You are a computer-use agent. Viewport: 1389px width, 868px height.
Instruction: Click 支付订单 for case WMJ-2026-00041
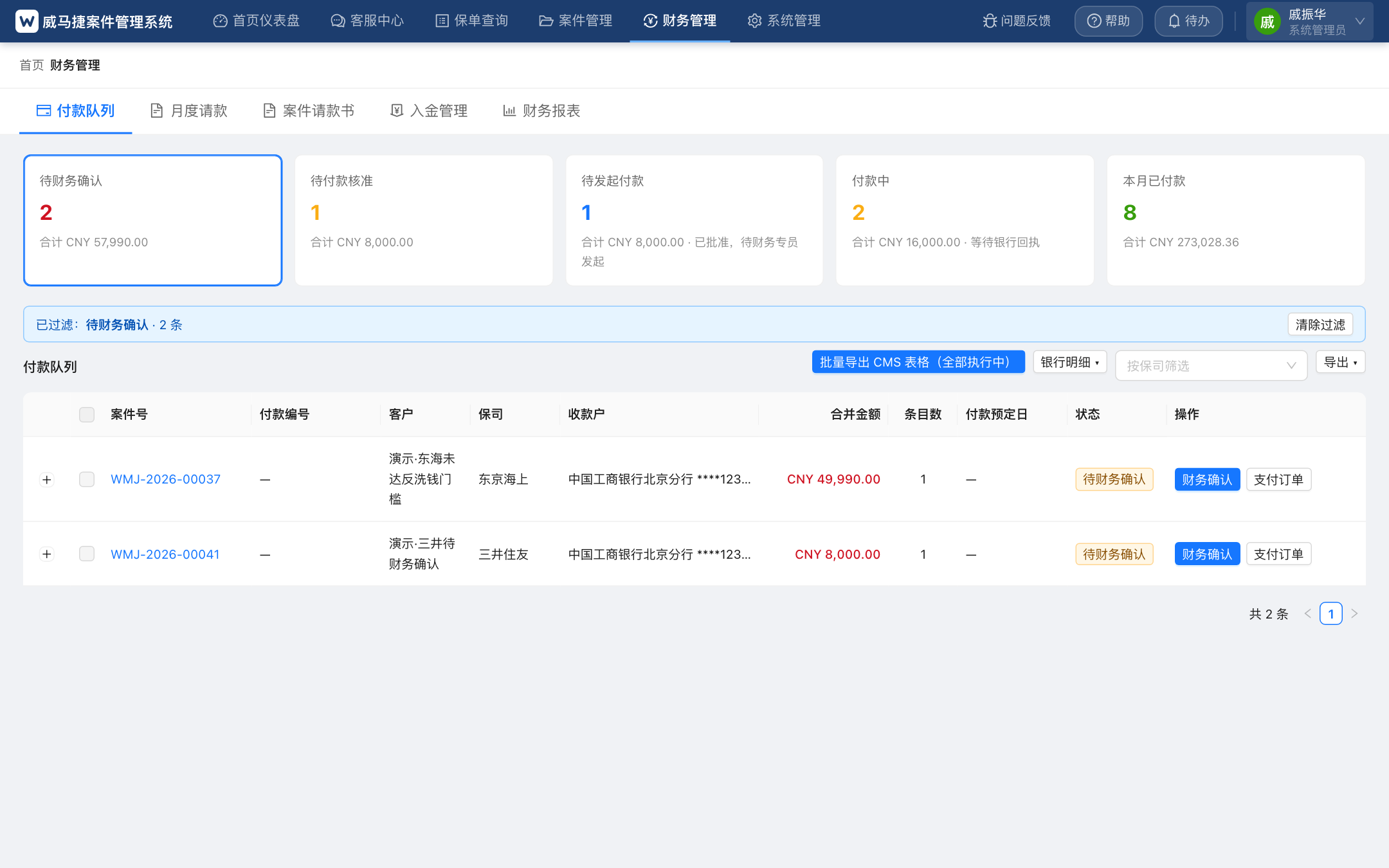(1278, 554)
